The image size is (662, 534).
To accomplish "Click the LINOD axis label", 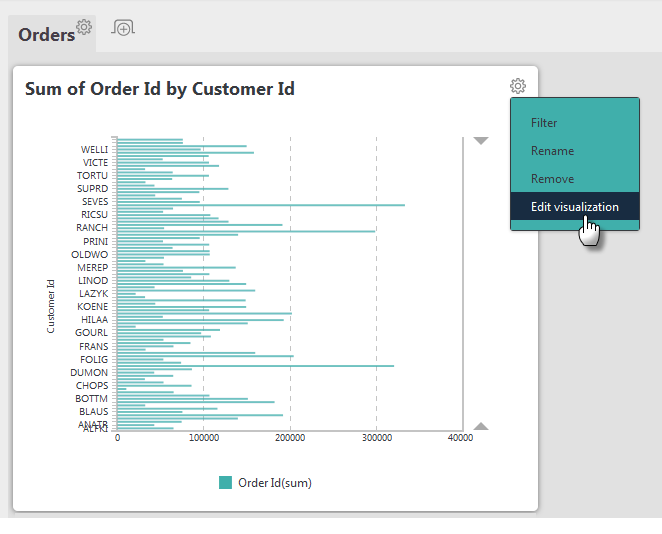I will [93, 280].
